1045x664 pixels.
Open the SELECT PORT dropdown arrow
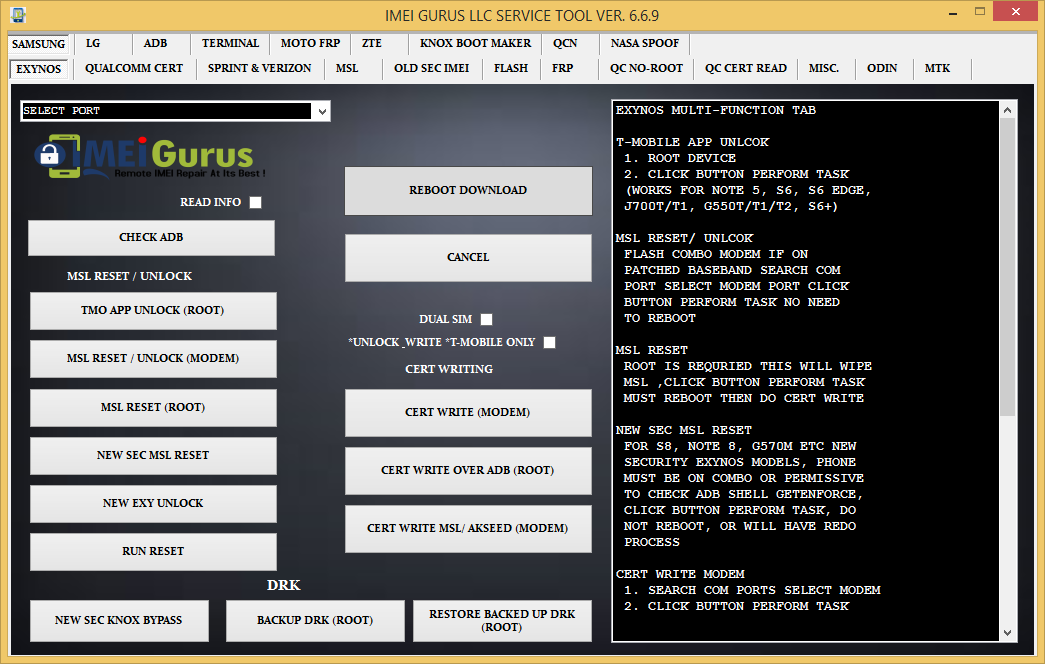[x=322, y=111]
